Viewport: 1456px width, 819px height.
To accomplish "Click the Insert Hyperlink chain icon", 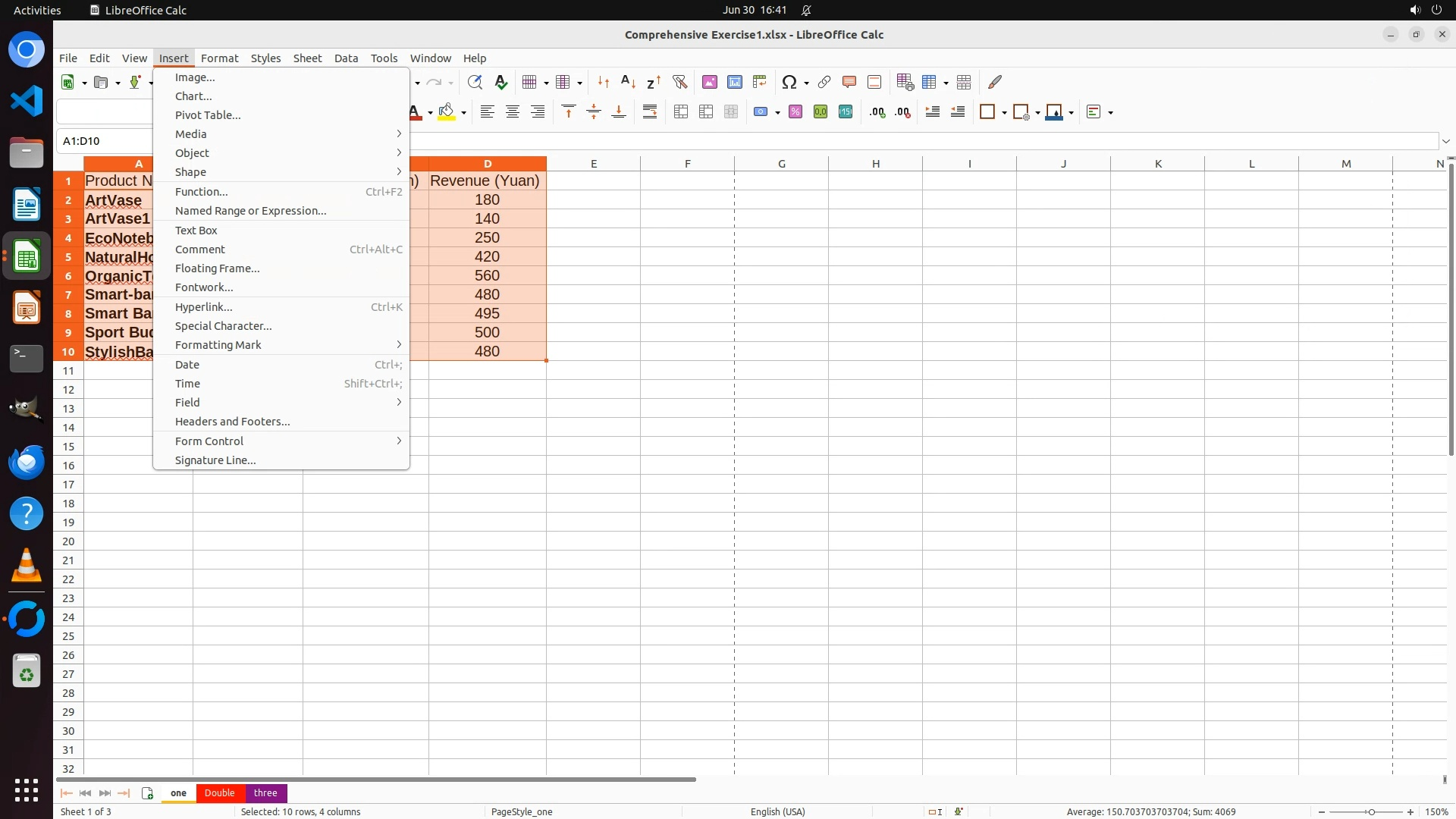I will [x=824, y=82].
